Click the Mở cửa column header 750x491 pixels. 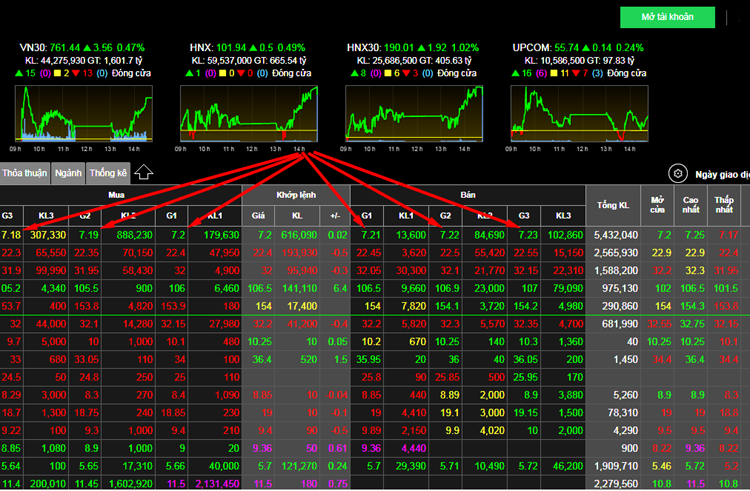click(657, 204)
